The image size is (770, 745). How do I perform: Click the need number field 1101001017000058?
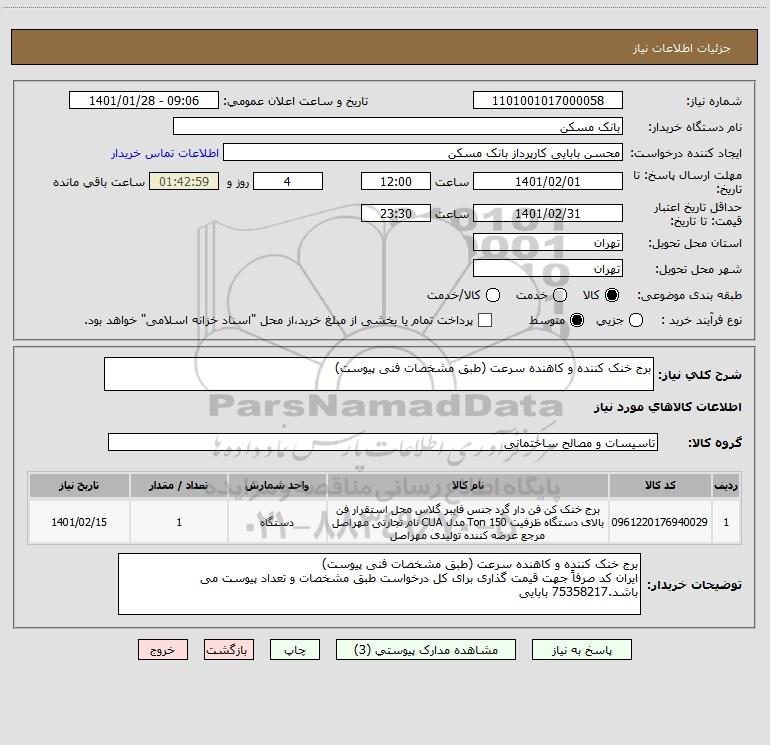tap(548, 100)
